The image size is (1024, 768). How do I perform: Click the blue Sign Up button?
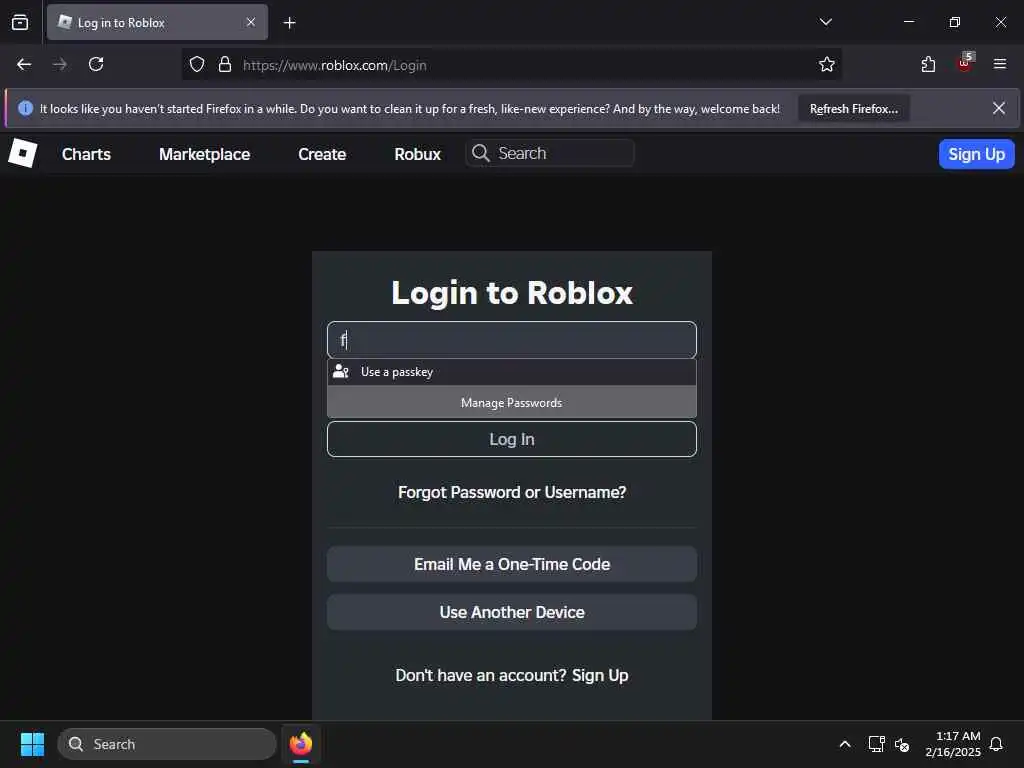tap(976, 154)
